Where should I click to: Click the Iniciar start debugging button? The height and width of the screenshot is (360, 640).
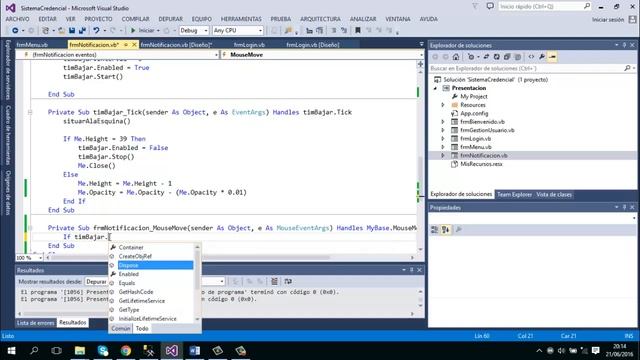[143, 31]
